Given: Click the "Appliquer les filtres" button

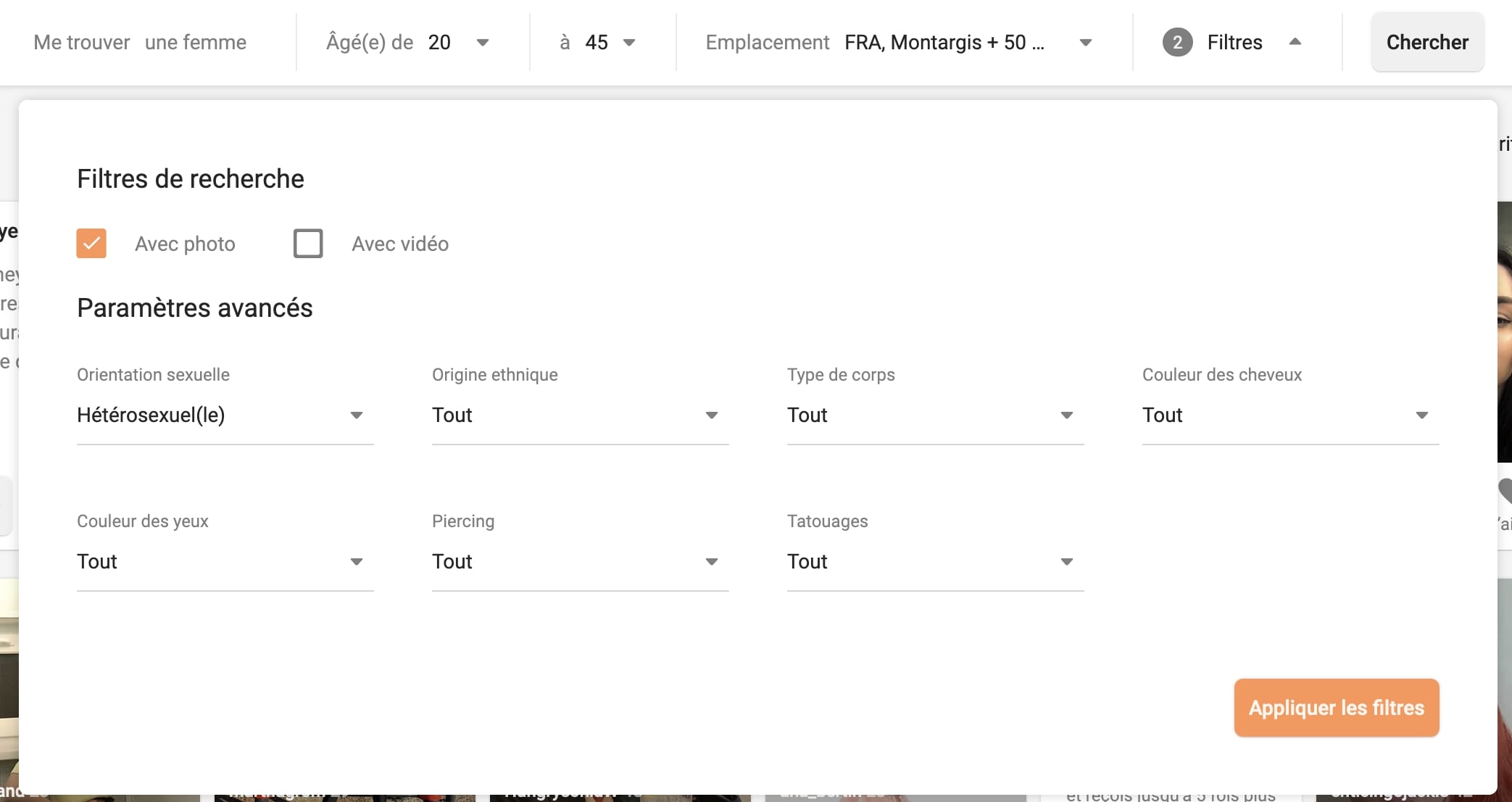Looking at the screenshot, I should coord(1336,708).
